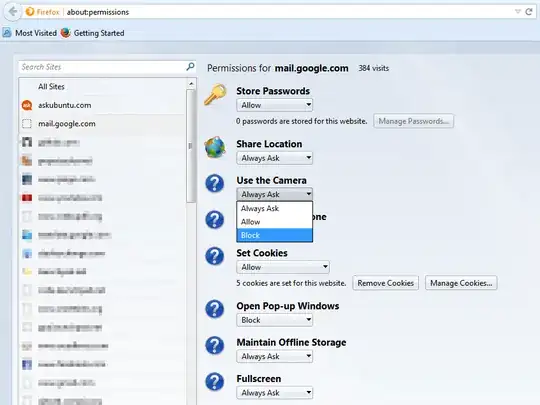Viewport: 540px width, 405px height.
Task: Select mail.google.com in the site list
Action: click(102, 124)
